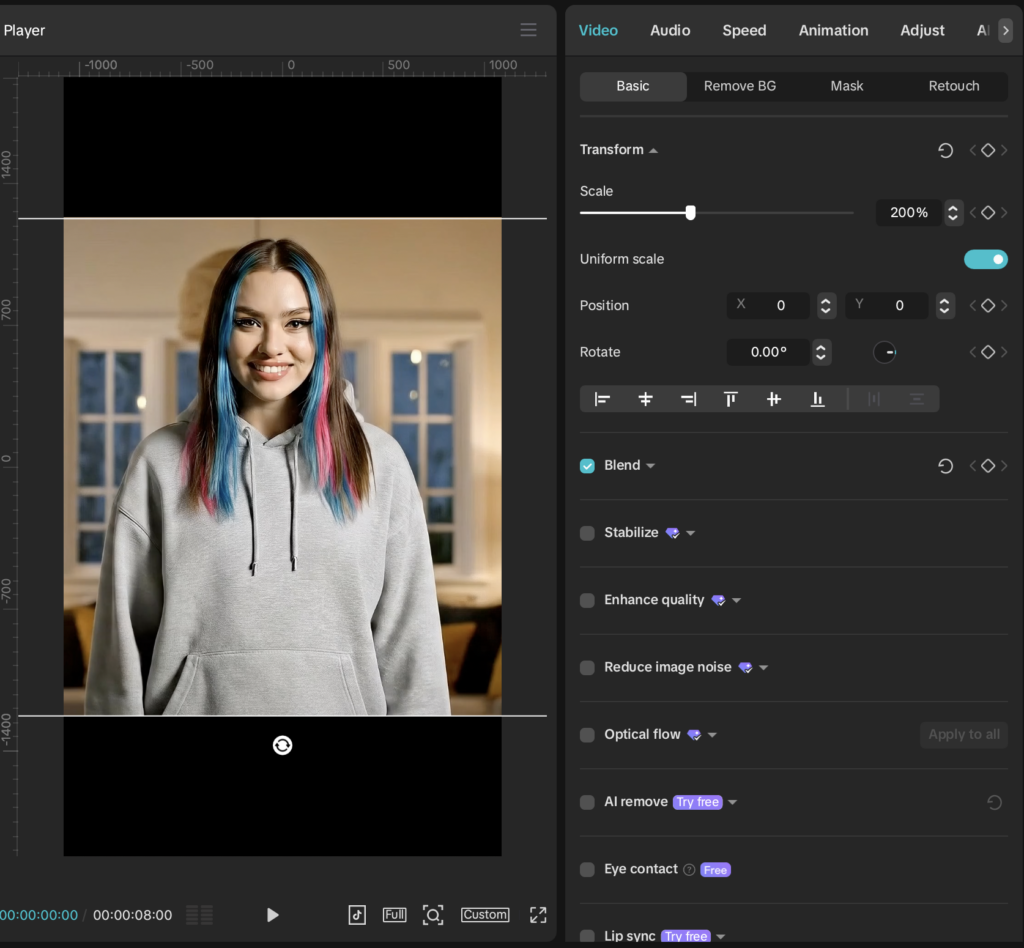Switch to the Audio tab
This screenshot has width=1024, height=948.
[x=670, y=30]
